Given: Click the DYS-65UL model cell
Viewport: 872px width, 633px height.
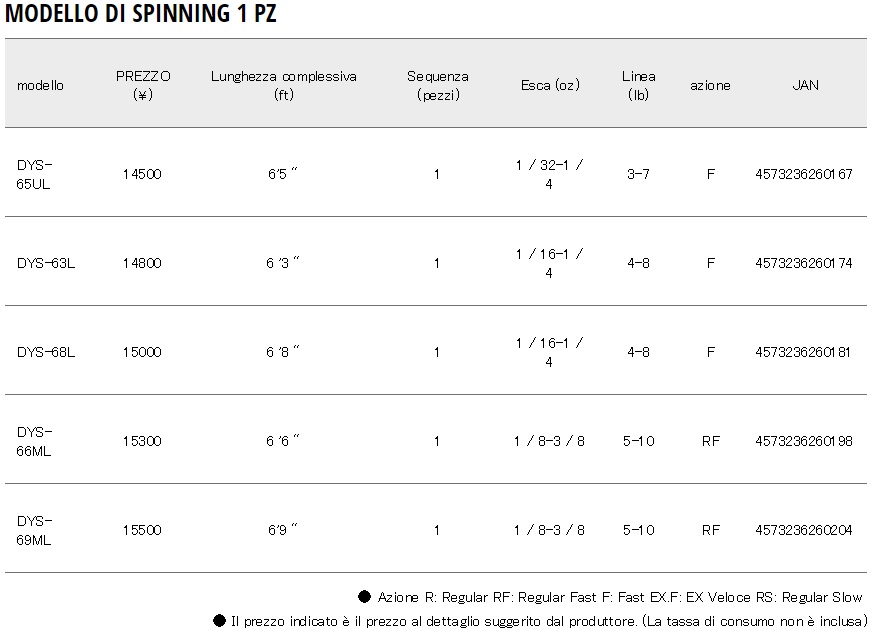Looking at the screenshot, I should tap(34, 174).
